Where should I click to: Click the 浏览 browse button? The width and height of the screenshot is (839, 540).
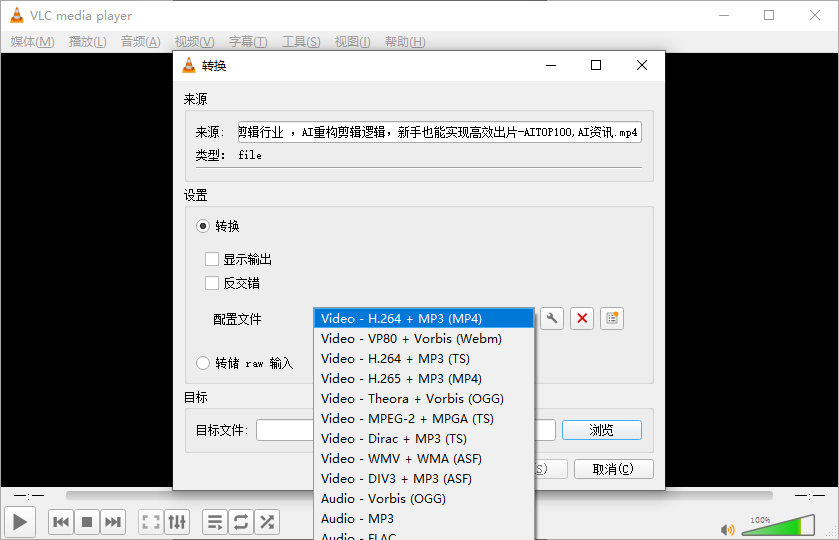601,430
